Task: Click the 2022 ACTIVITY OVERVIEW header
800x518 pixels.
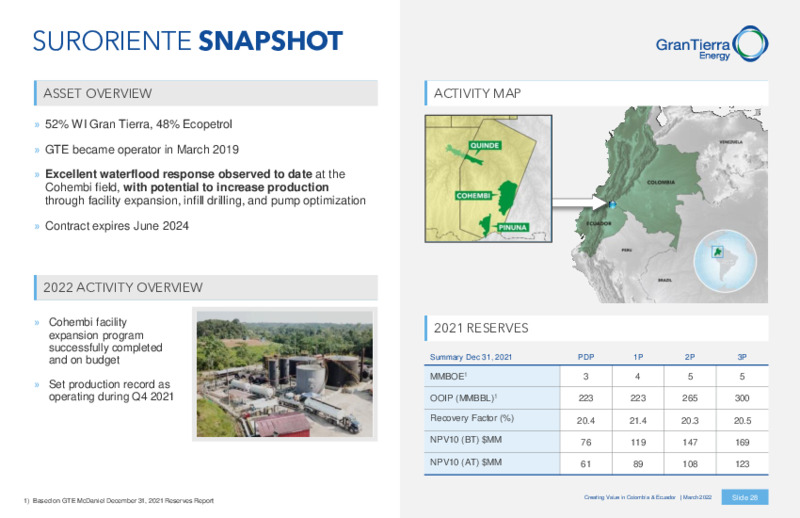Action: (206, 287)
